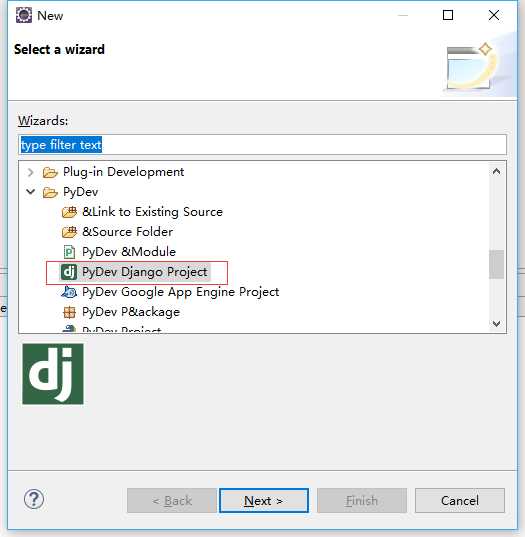Click the Google App Engine Project icon
This screenshot has height=537, width=525.
[x=69, y=292]
